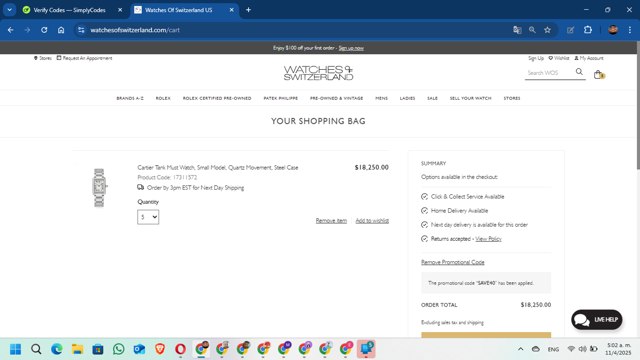This screenshot has width=640, height=360.
Task: Open the Sale menu
Action: (x=432, y=98)
